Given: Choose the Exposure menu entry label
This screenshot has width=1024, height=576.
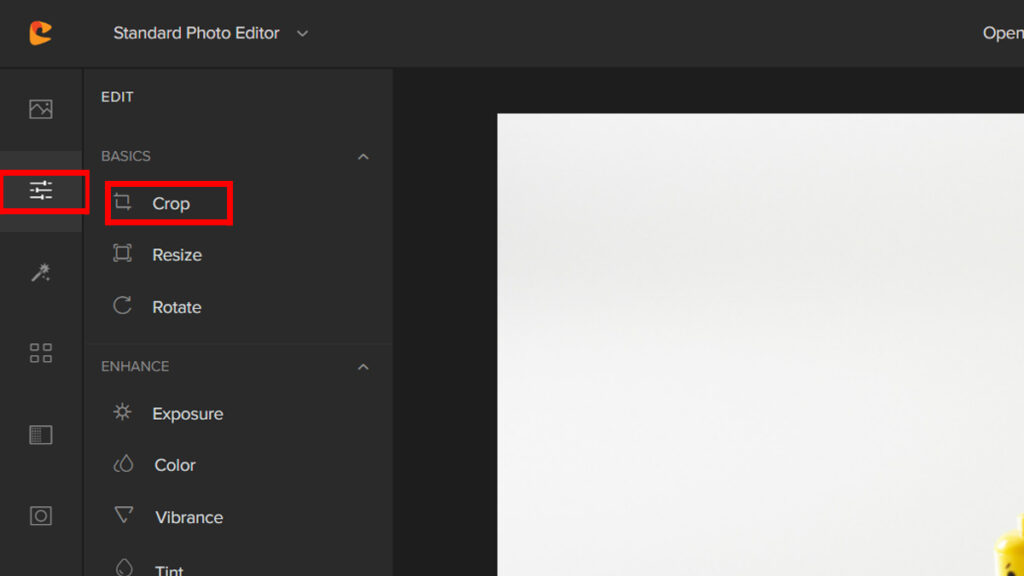Looking at the screenshot, I should click(187, 414).
